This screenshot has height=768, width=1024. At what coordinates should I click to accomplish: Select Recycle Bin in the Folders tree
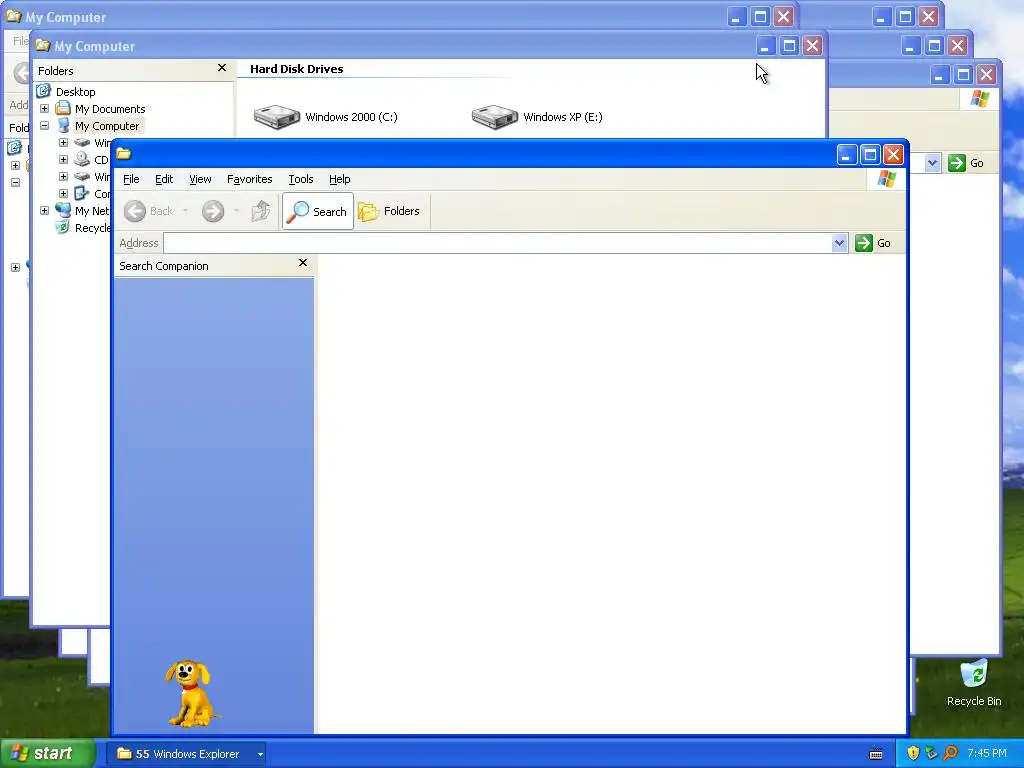coord(92,228)
